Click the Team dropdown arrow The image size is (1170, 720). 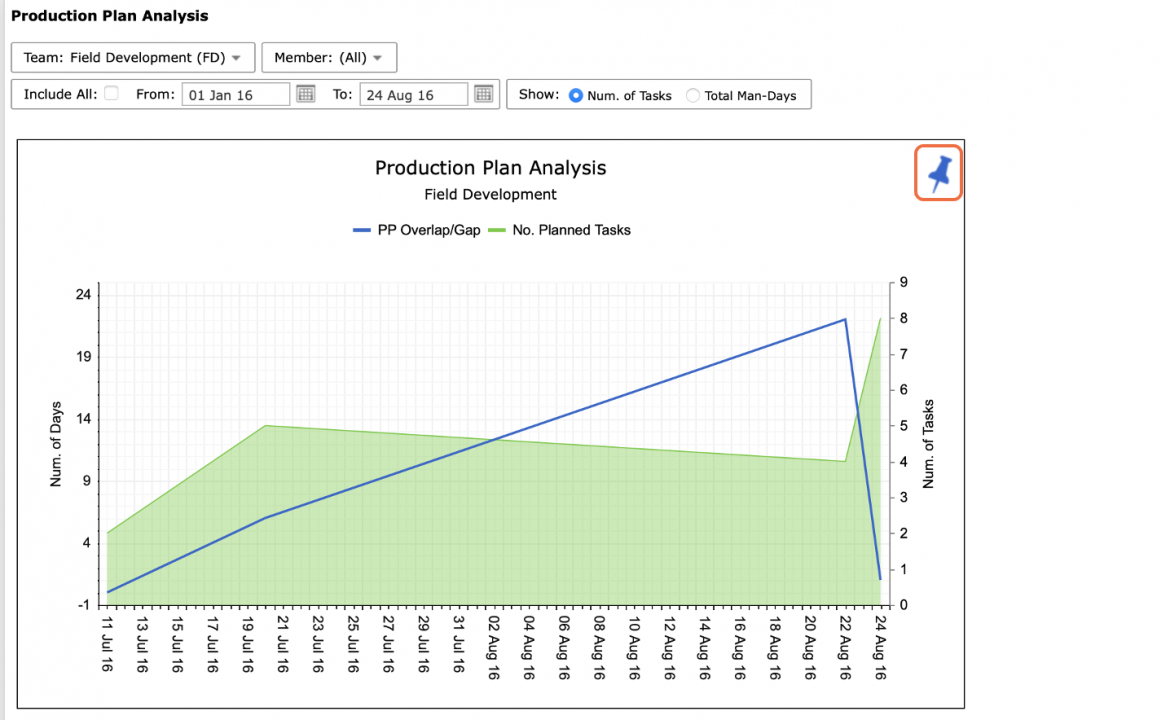(x=236, y=58)
